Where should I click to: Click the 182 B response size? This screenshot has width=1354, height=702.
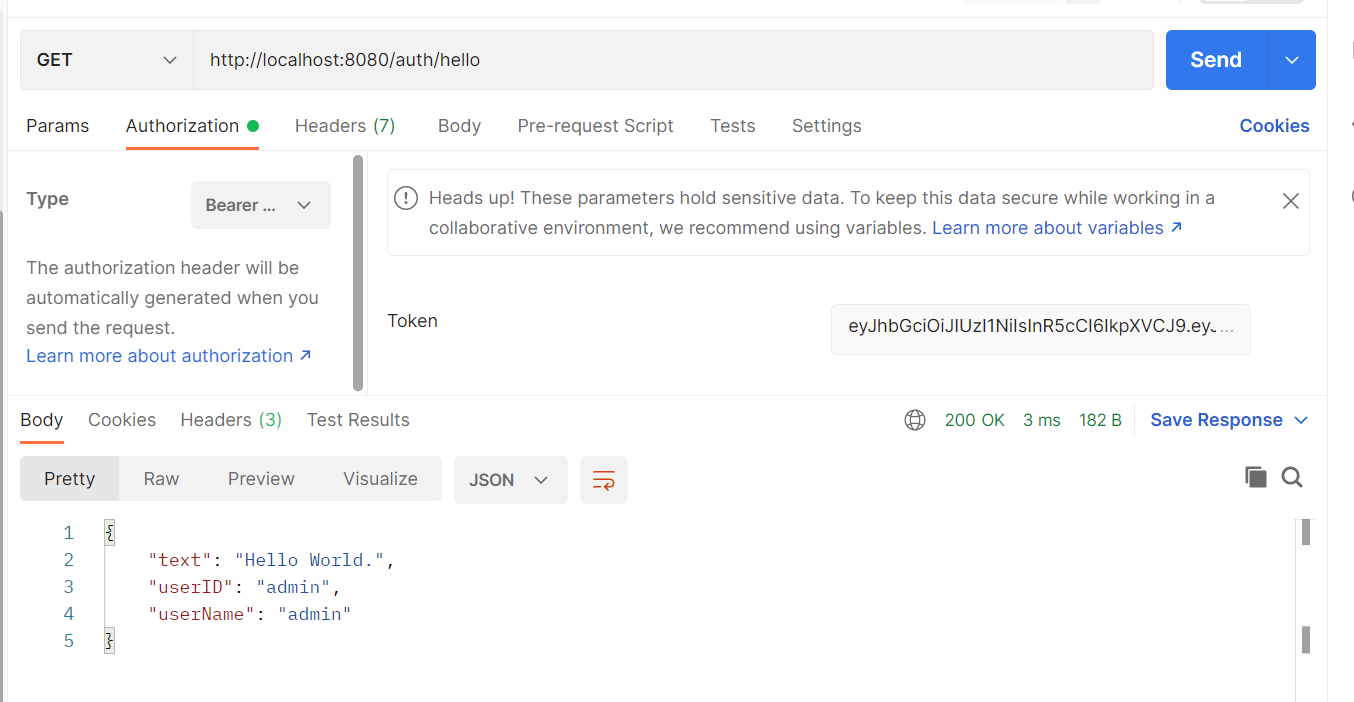1100,420
